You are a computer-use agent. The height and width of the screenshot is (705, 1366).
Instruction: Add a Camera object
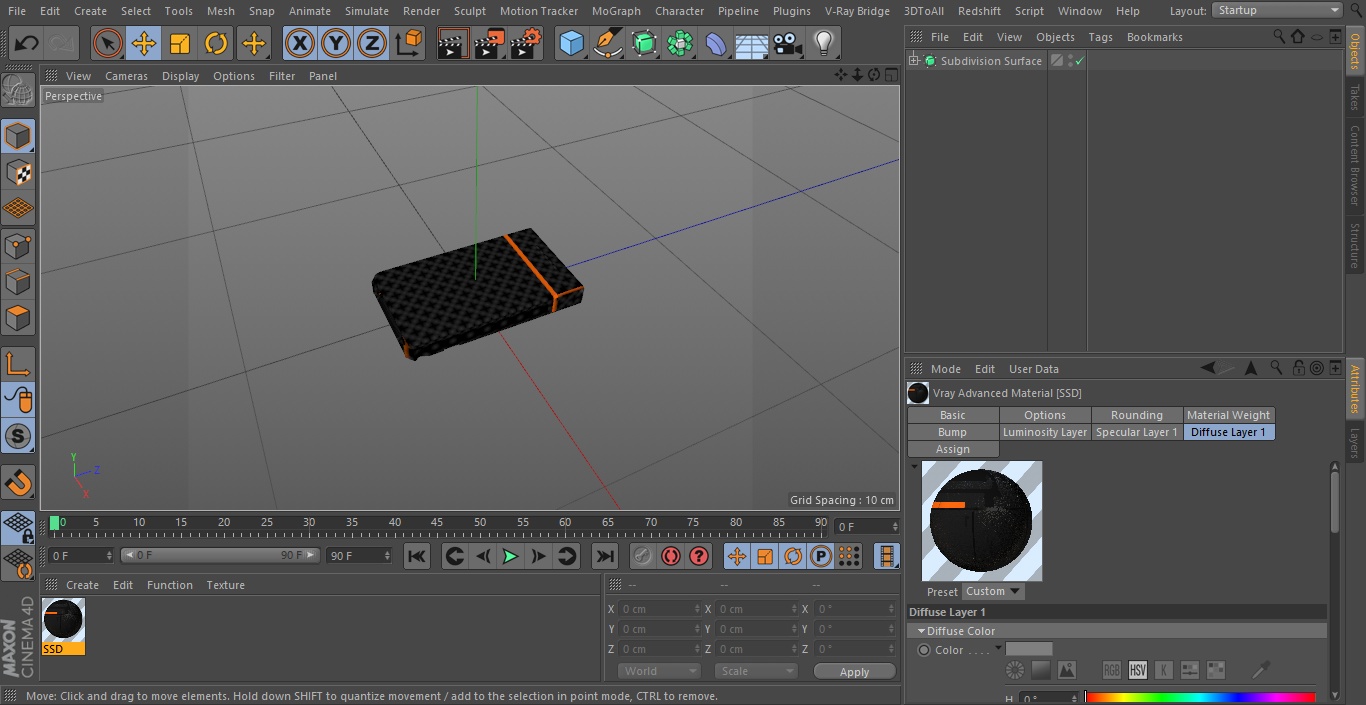pos(788,44)
